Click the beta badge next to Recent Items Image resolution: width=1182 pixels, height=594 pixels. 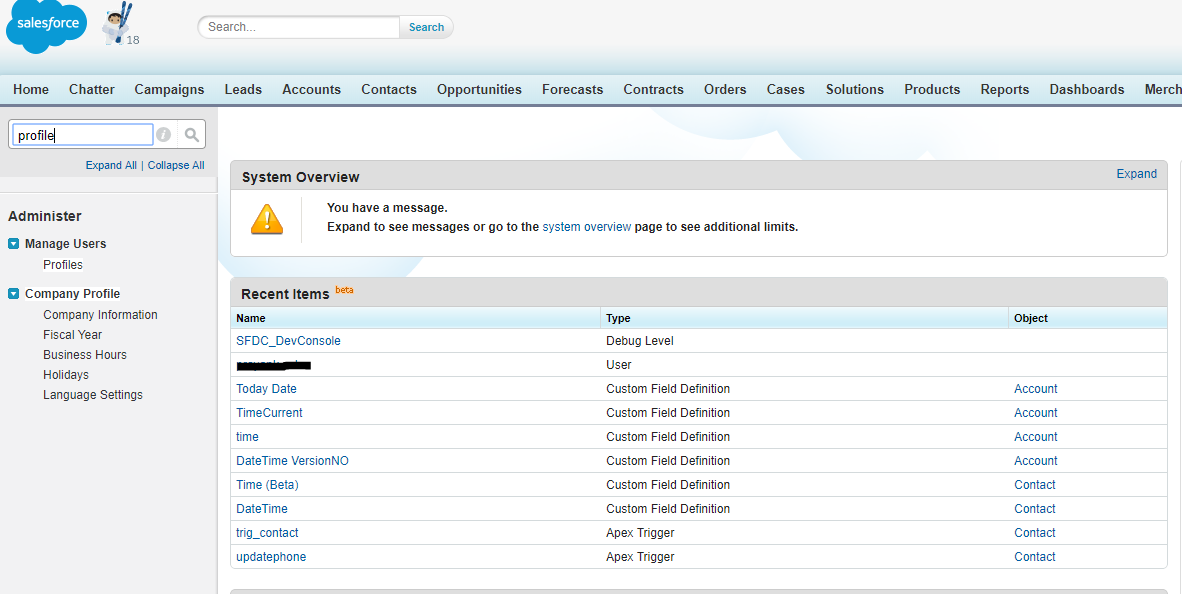pos(344,287)
